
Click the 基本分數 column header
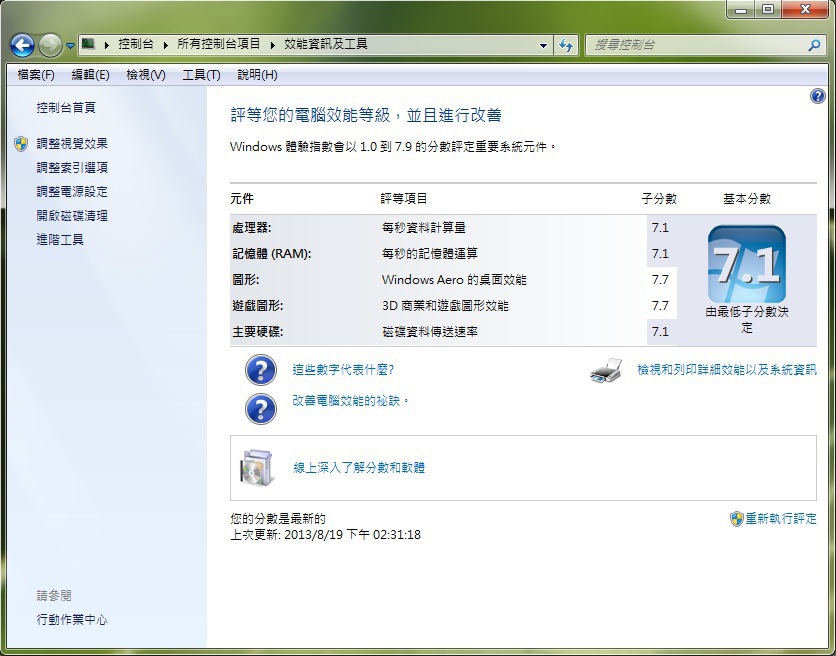[747, 199]
